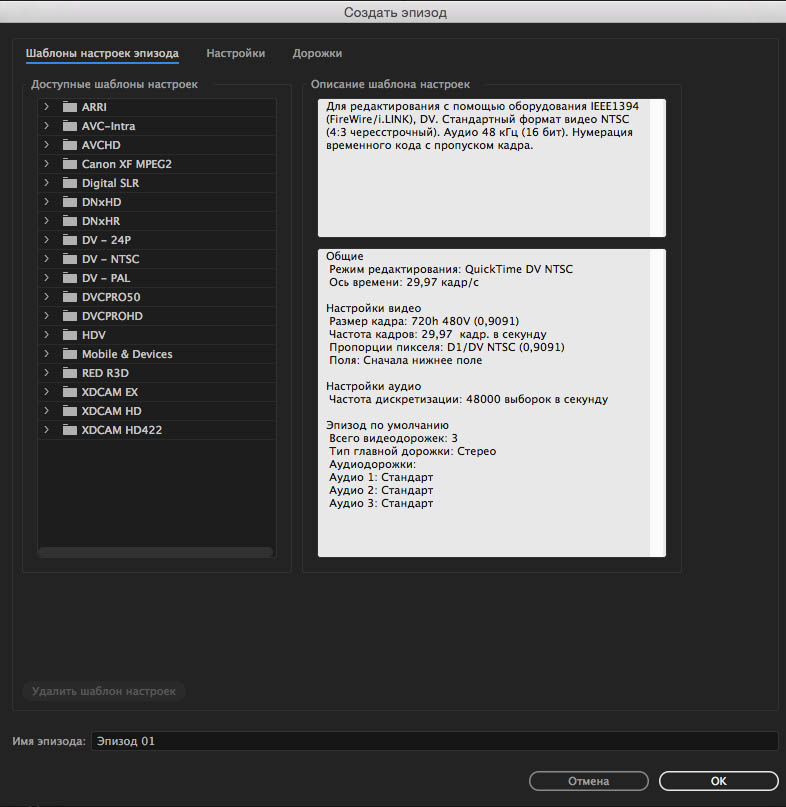This screenshot has width=786, height=807.
Task: Select the DVCPROHD preset folder label
Action: [x=112, y=316]
